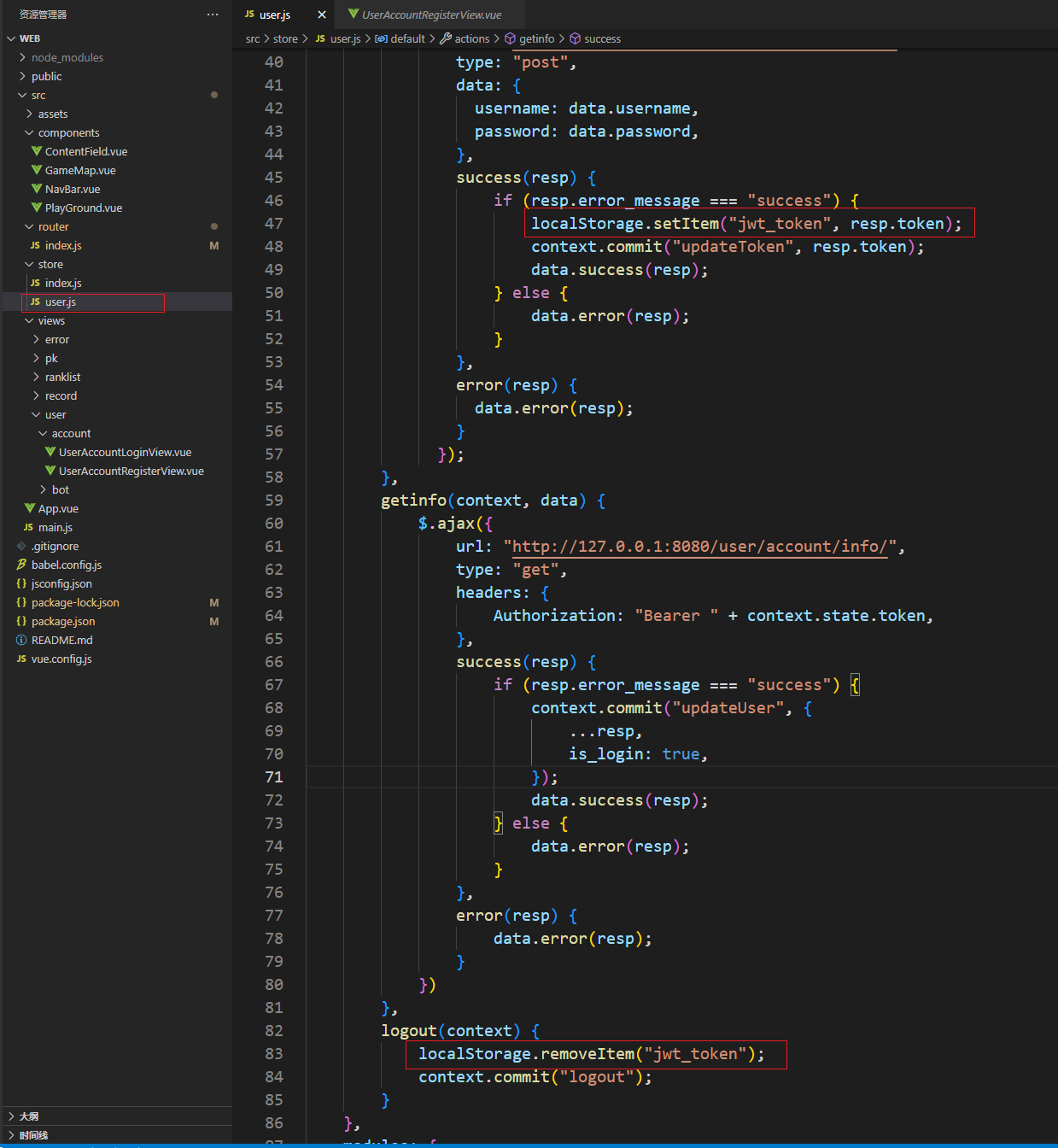Click the JS icon beside vue.config.js
This screenshot has height=1148, width=1058.
(21, 659)
